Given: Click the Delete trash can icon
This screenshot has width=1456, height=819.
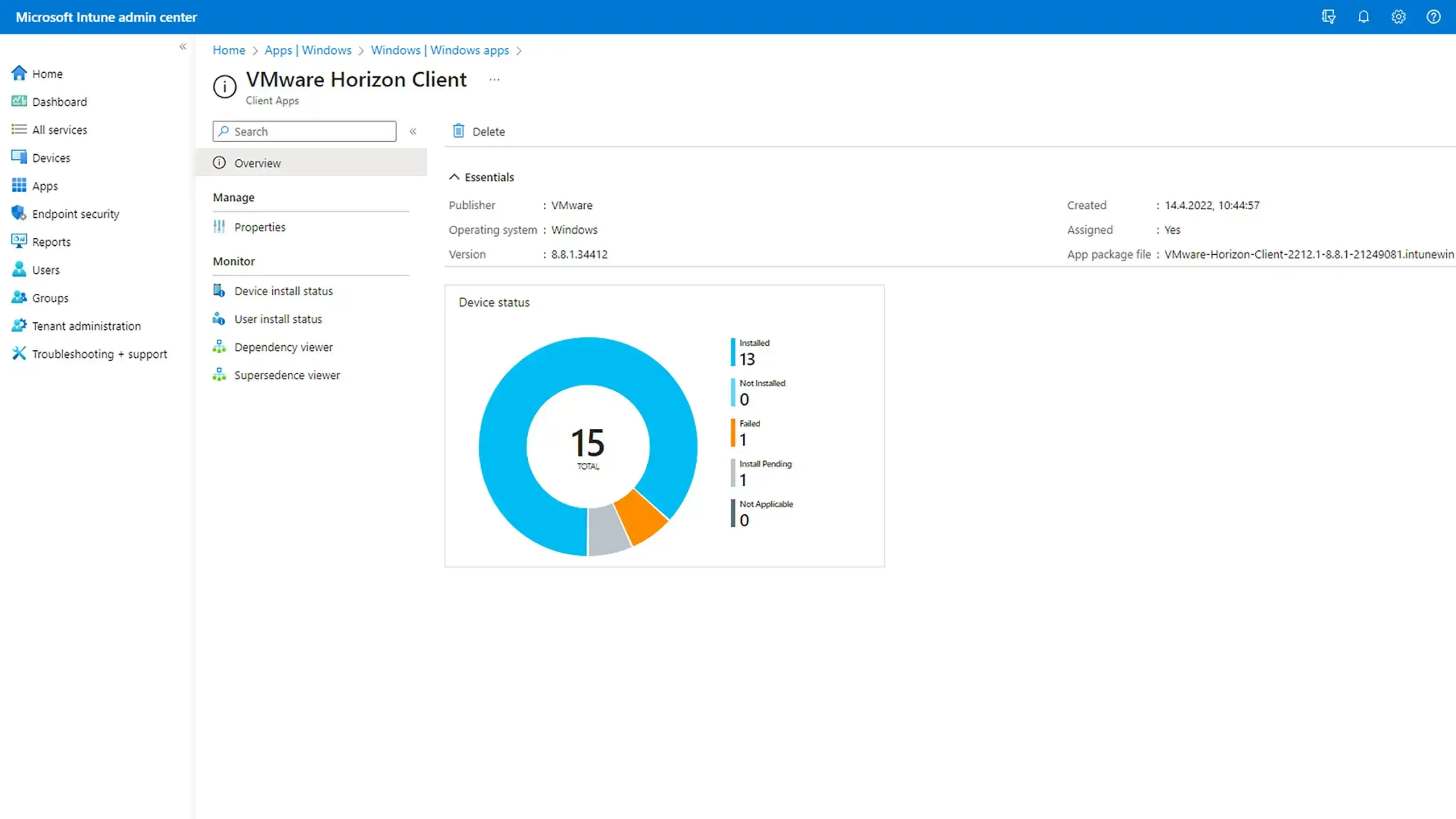Looking at the screenshot, I should tap(458, 131).
